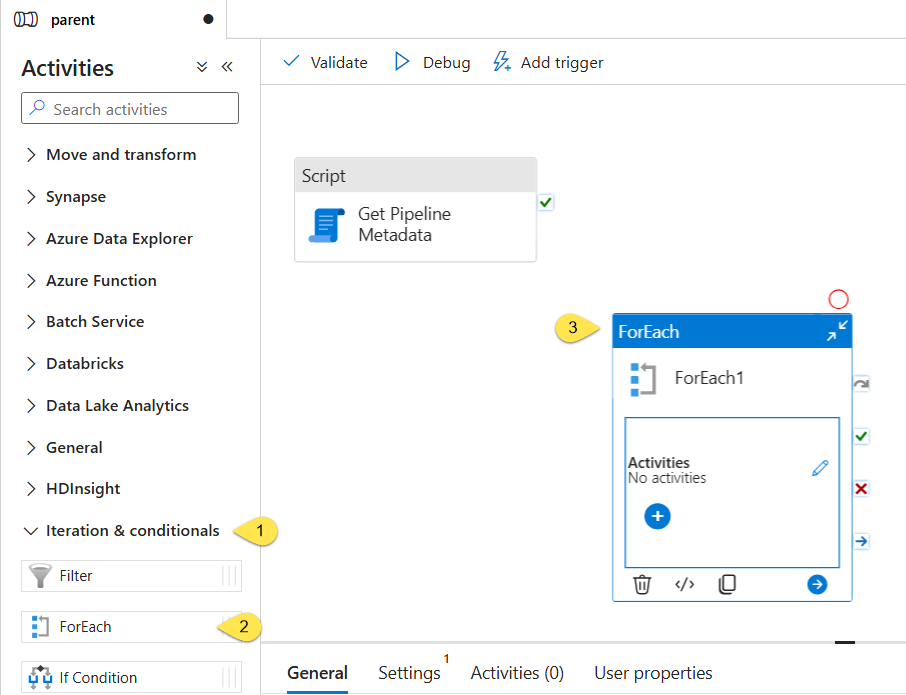906x695 pixels.
Task: Clone the ForEach activity with copy icon
Action: tap(727, 584)
